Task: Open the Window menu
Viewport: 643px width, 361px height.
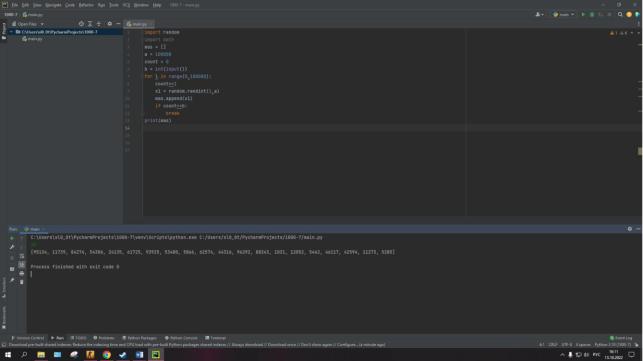Action: click(x=141, y=5)
